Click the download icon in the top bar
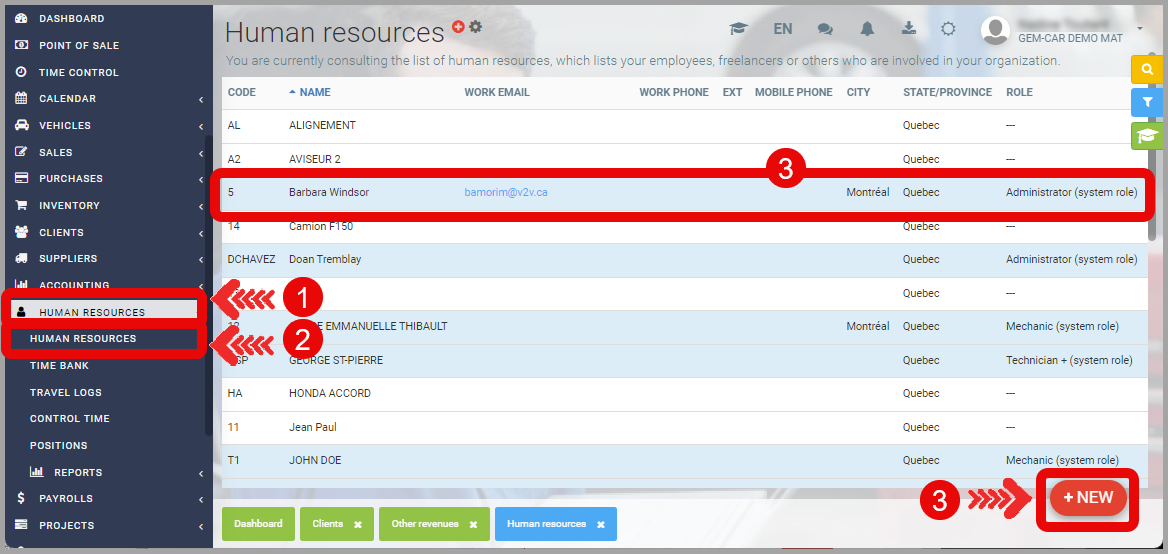Viewport: 1168px width, 554px height. 908,28
